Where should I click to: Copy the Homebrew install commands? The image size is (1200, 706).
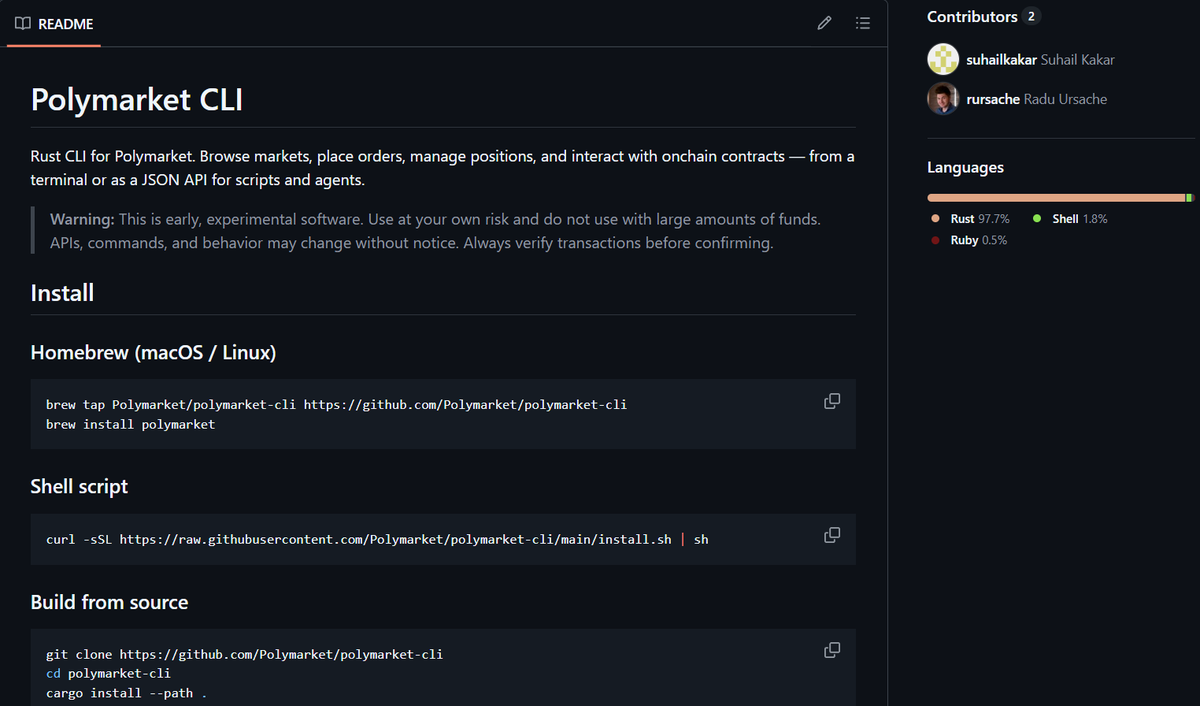pos(831,401)
